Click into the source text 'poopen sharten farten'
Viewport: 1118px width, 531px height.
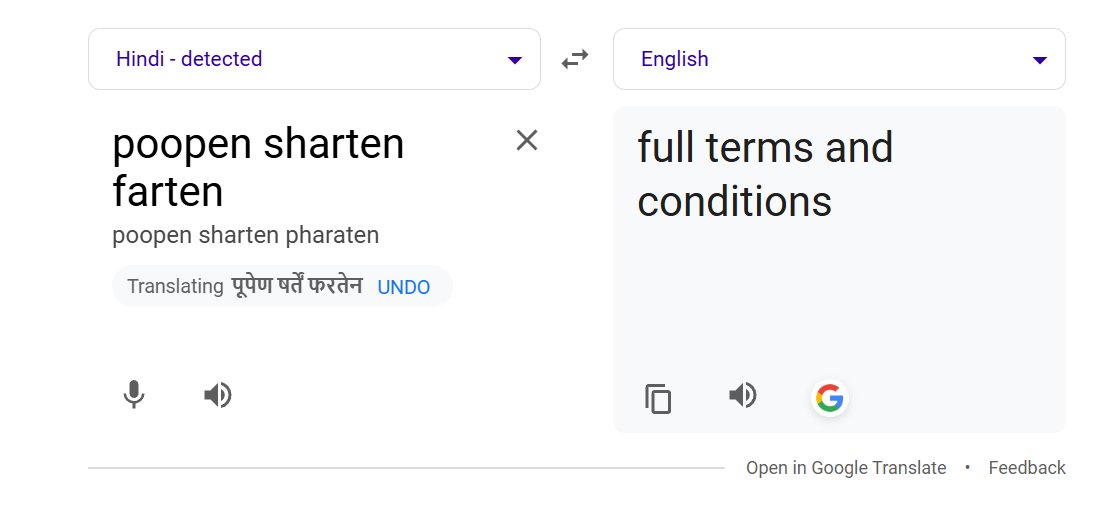[258, 167]
